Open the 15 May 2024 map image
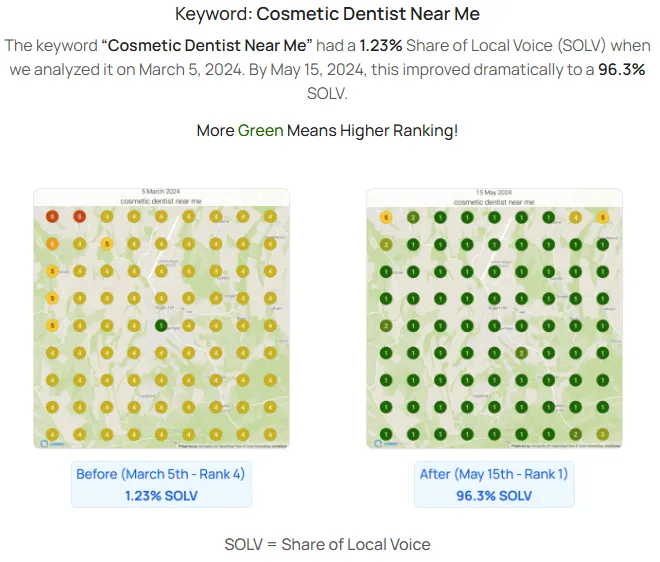The image size is (660, 562). coord(494,318)
